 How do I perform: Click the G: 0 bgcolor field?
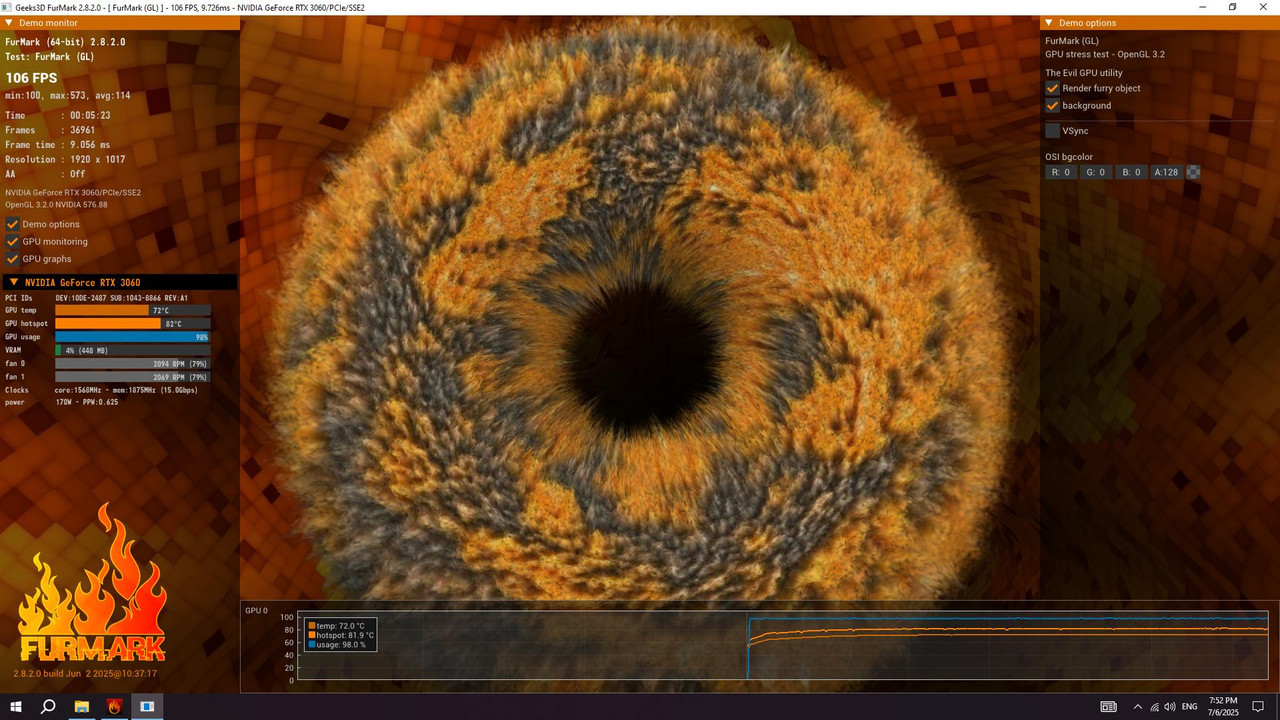click(x=1096, y=172)
